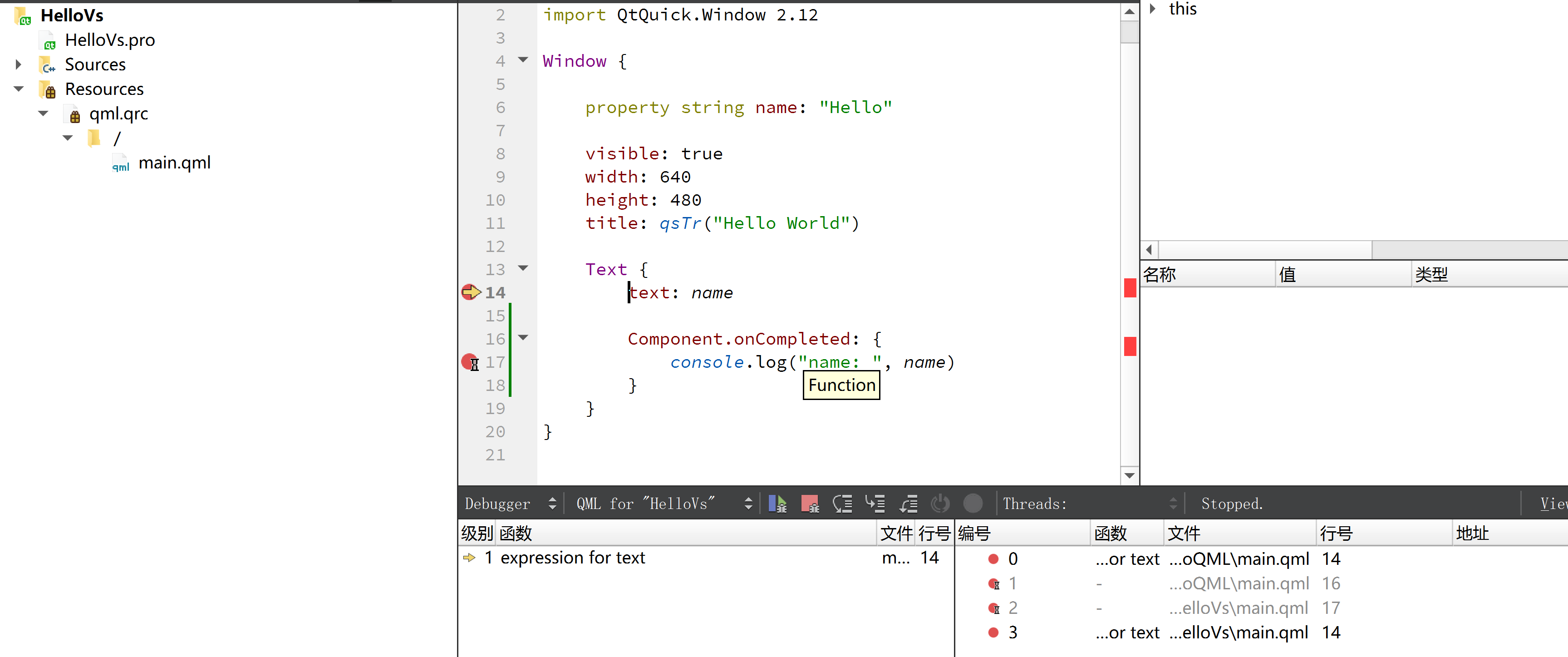Select HelloVs.pro in project tree
The height and width of the screenshot is (657, 1568).
109,40
